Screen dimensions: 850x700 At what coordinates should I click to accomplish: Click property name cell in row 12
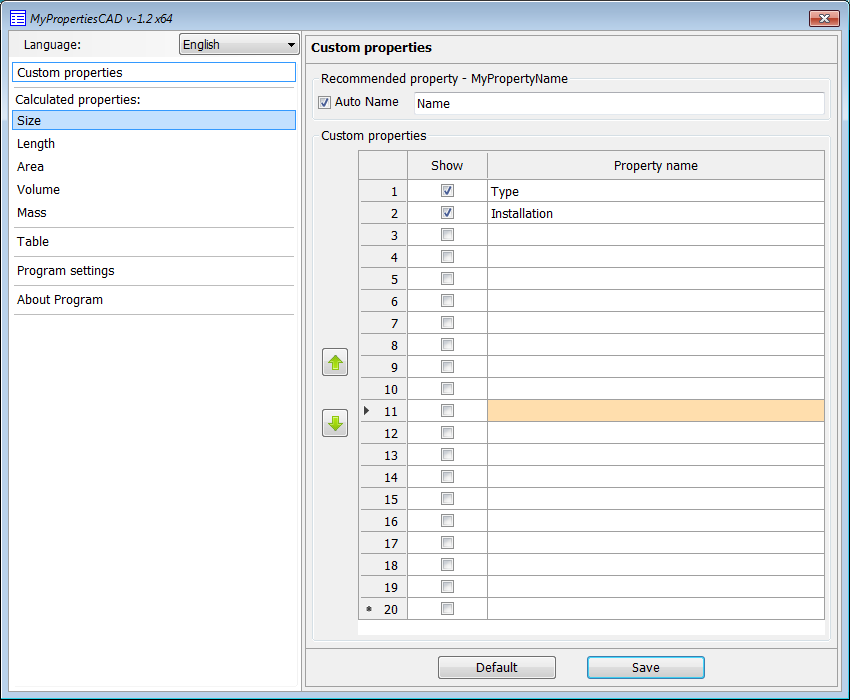(656, 433)
